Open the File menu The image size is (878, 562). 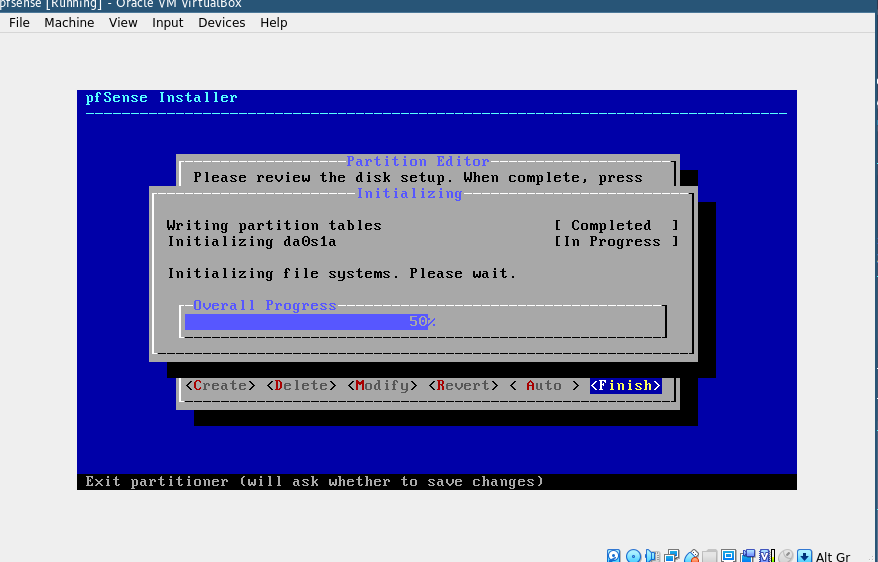[19, 22]
